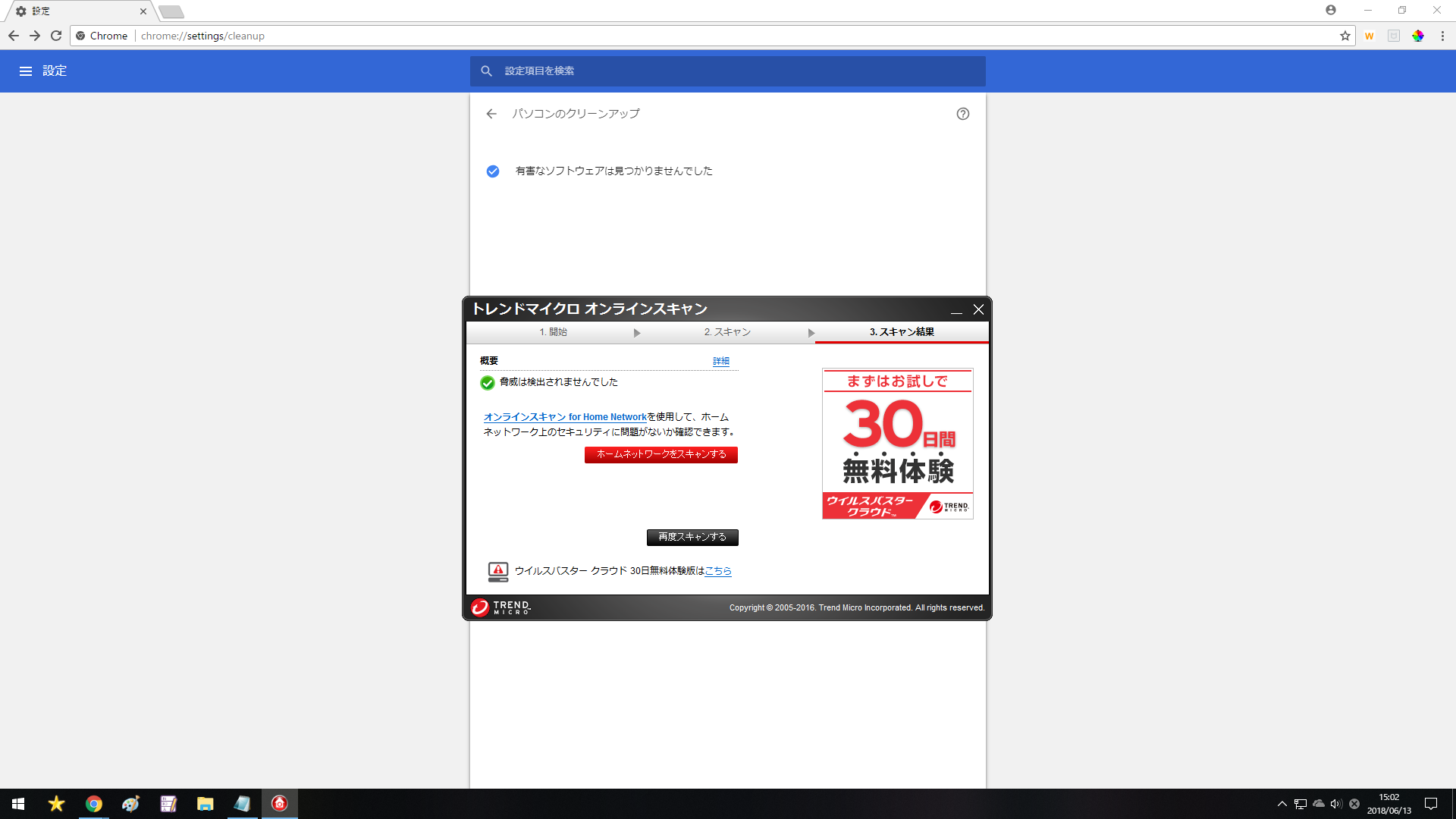Open the Windows Start menu
Image resolution: width=1456 pixels, height=819 pixels.
click(18, 804)
